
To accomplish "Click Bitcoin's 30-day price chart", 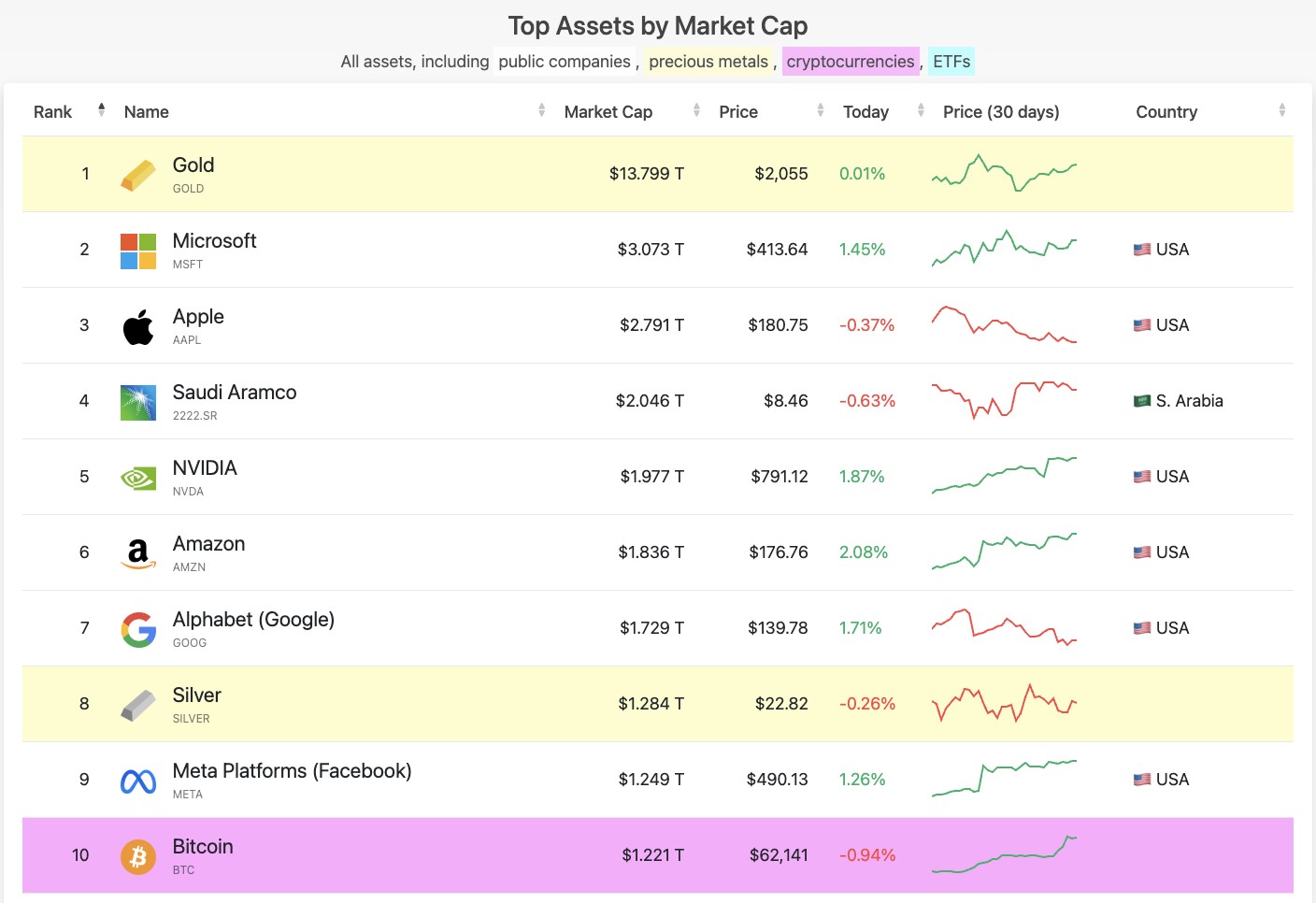I will 1004,854.
